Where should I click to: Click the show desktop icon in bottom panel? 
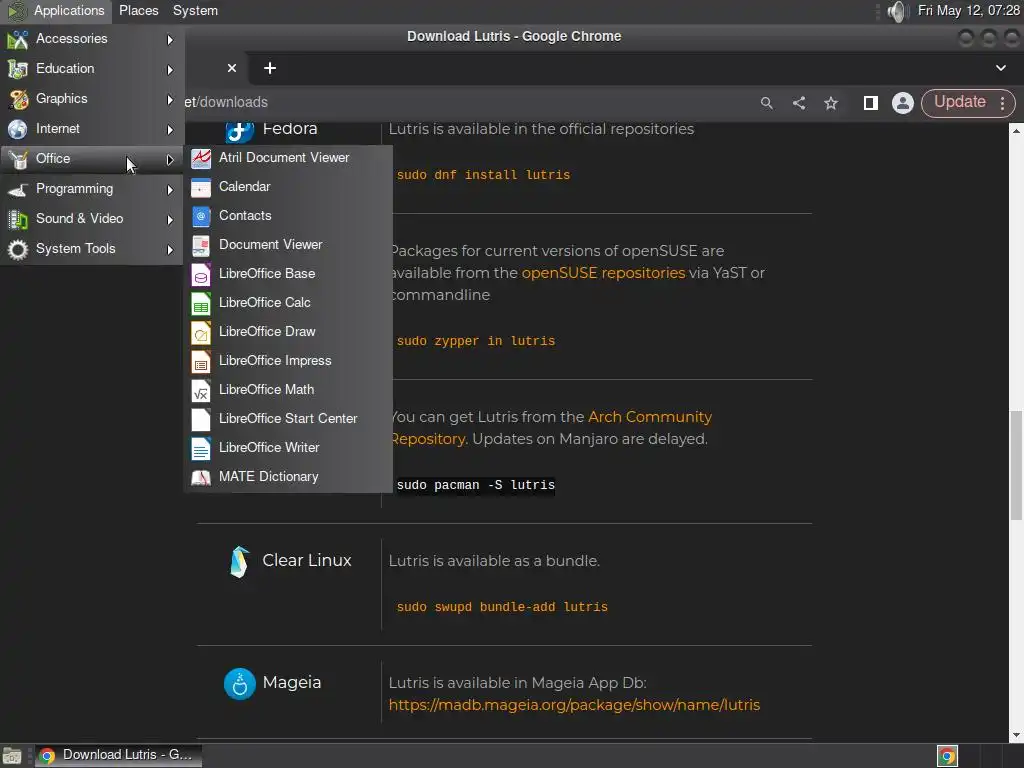point(12,756)
